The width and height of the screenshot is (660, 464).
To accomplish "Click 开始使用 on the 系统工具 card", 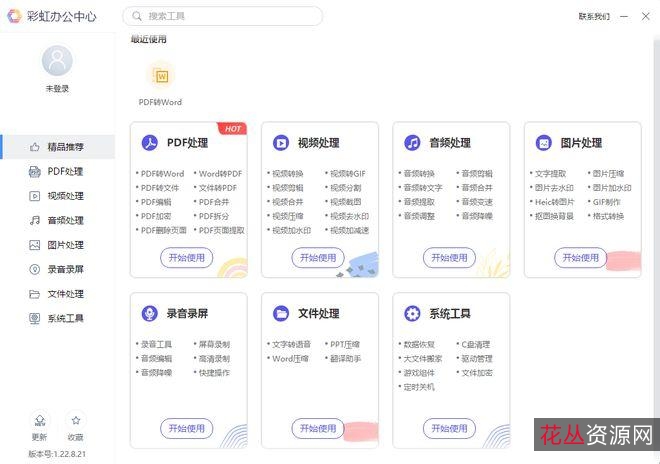I will point(449,428).
